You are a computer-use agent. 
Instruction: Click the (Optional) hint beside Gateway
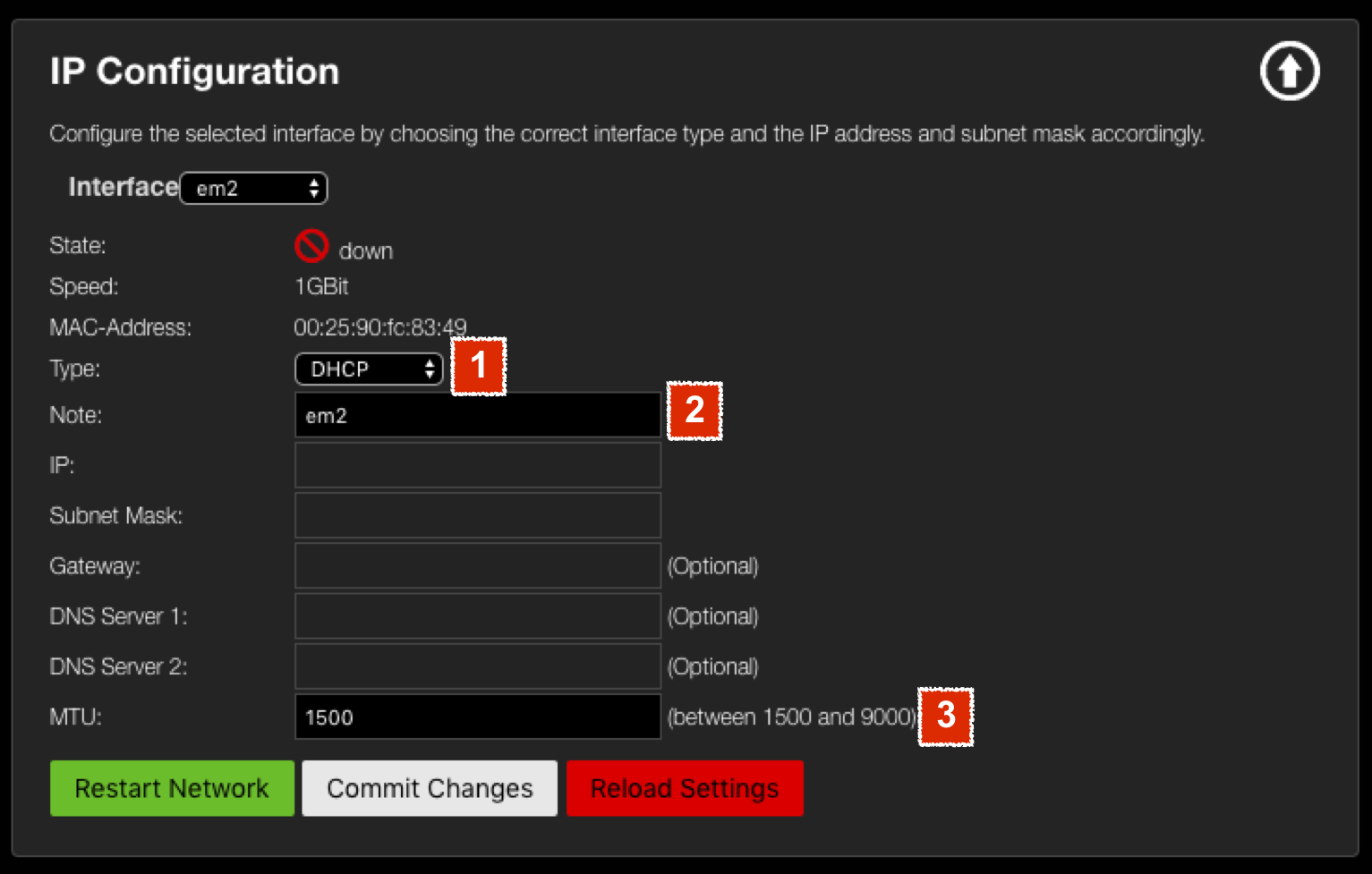[x=713, y=566]
